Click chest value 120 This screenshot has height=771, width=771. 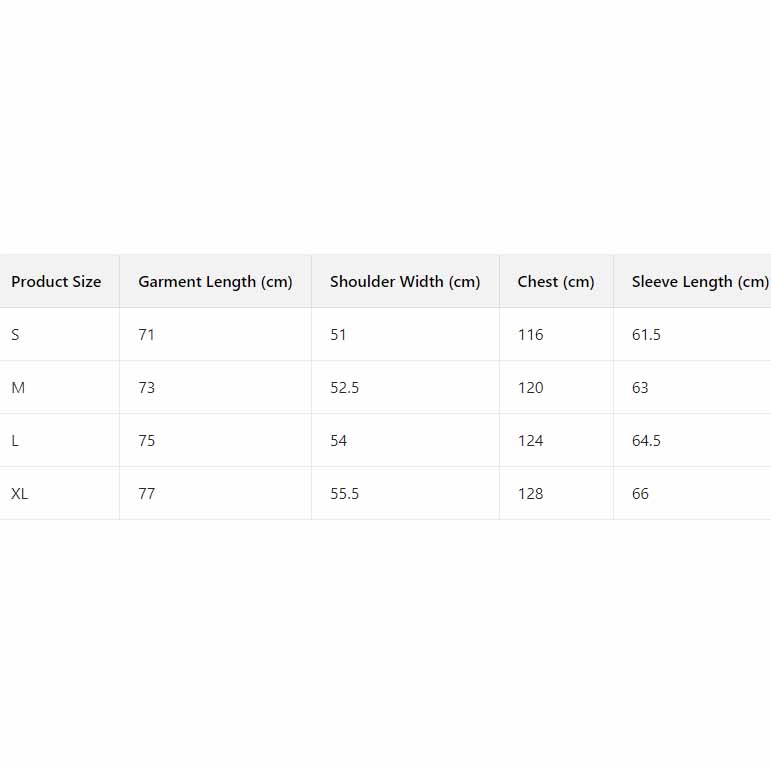(x=531, y=388)
